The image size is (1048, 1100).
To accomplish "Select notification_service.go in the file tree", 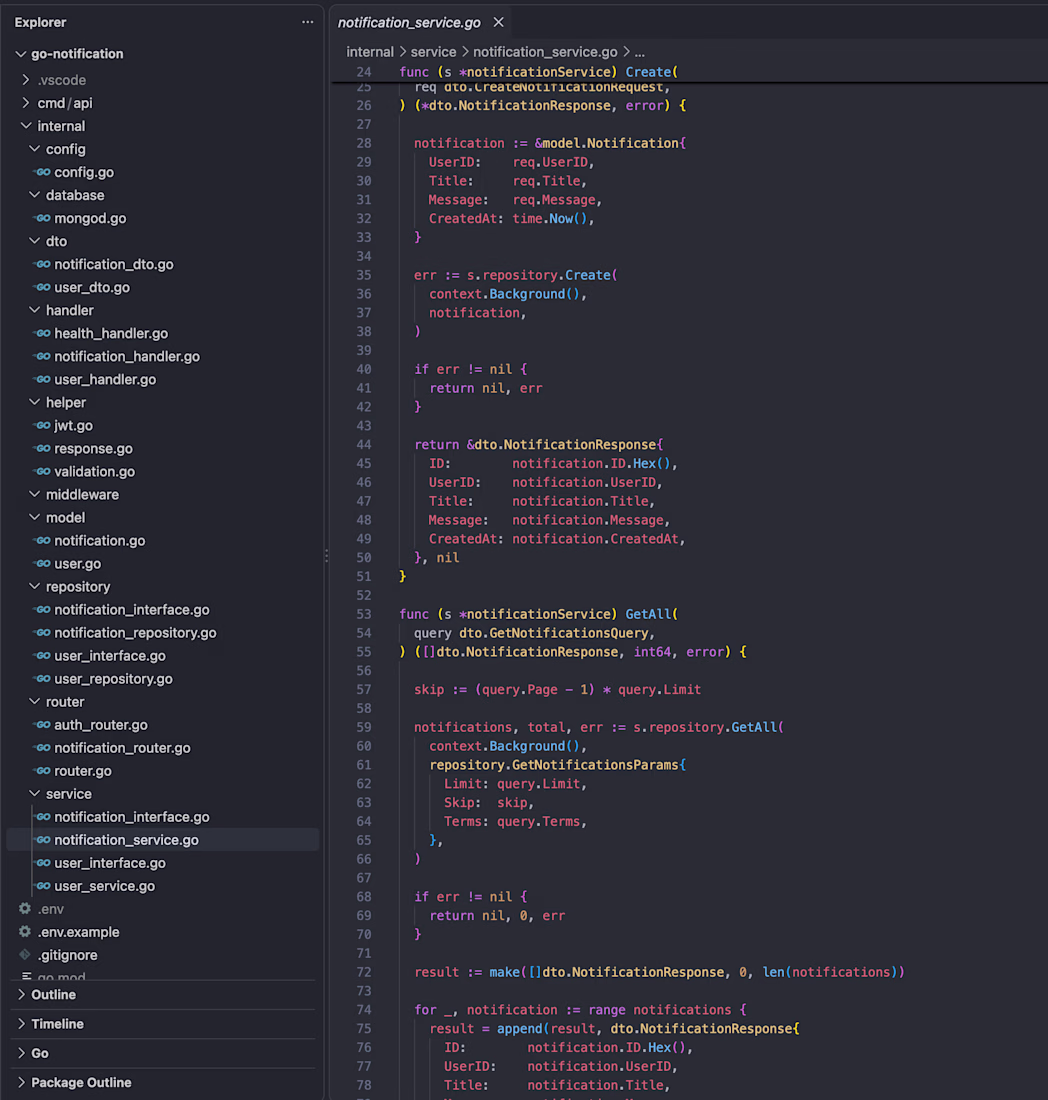I will pyautogui.click(x=163, y=840).
